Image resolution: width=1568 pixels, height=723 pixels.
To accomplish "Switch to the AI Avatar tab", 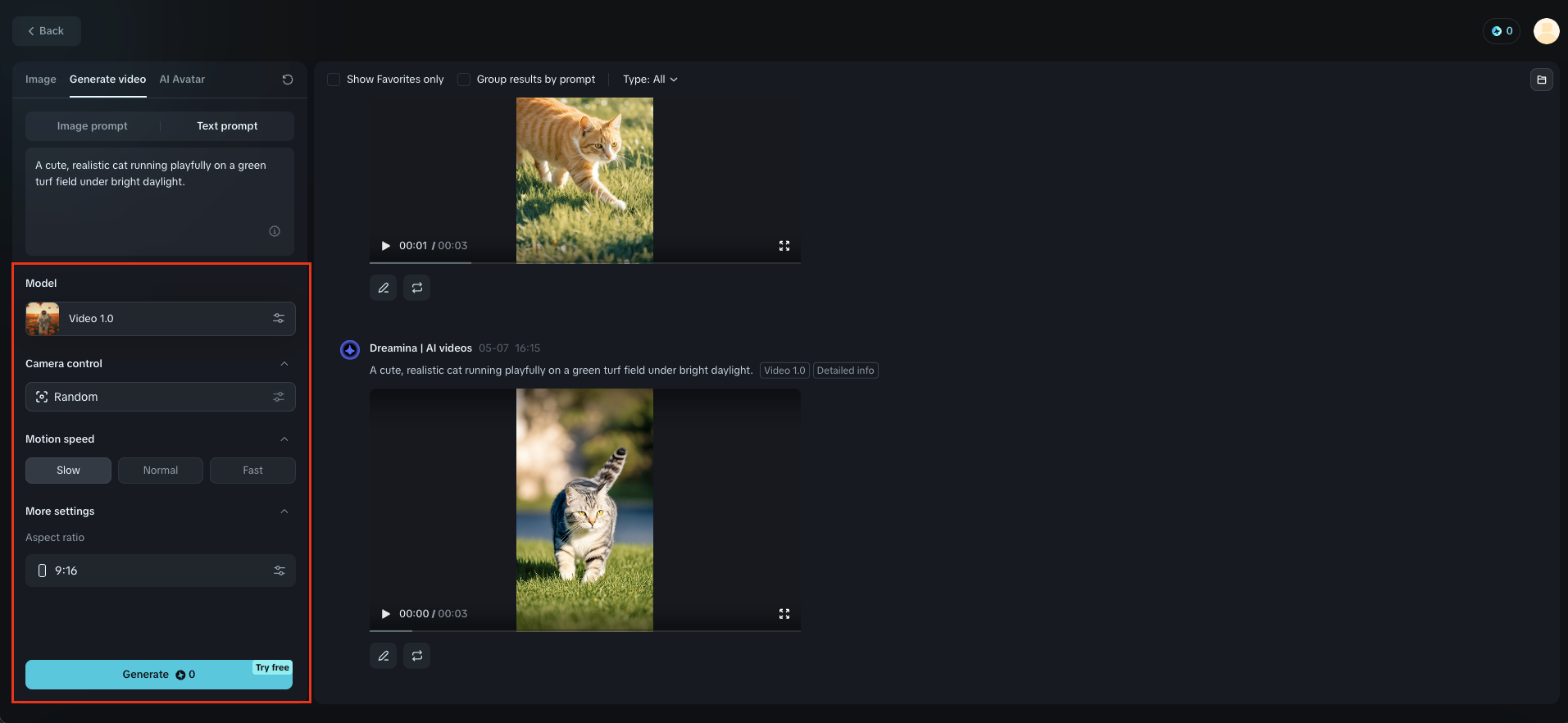I will [x=182, y=80].
